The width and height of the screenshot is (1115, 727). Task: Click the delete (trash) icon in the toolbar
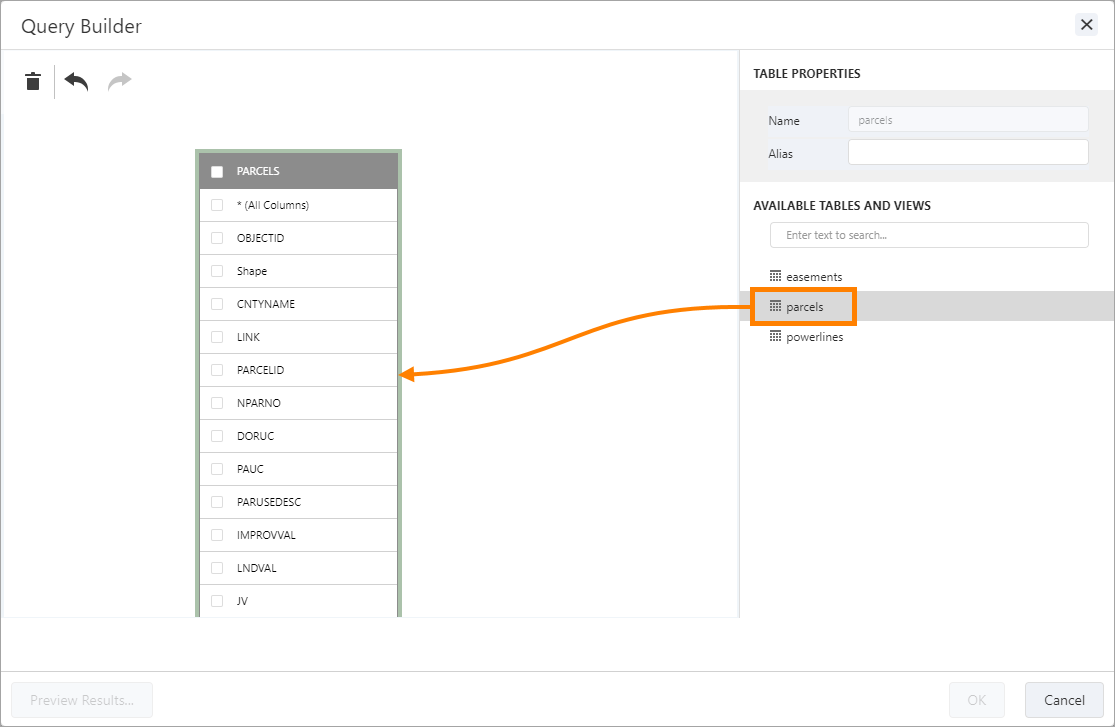(x=32, y=81)
